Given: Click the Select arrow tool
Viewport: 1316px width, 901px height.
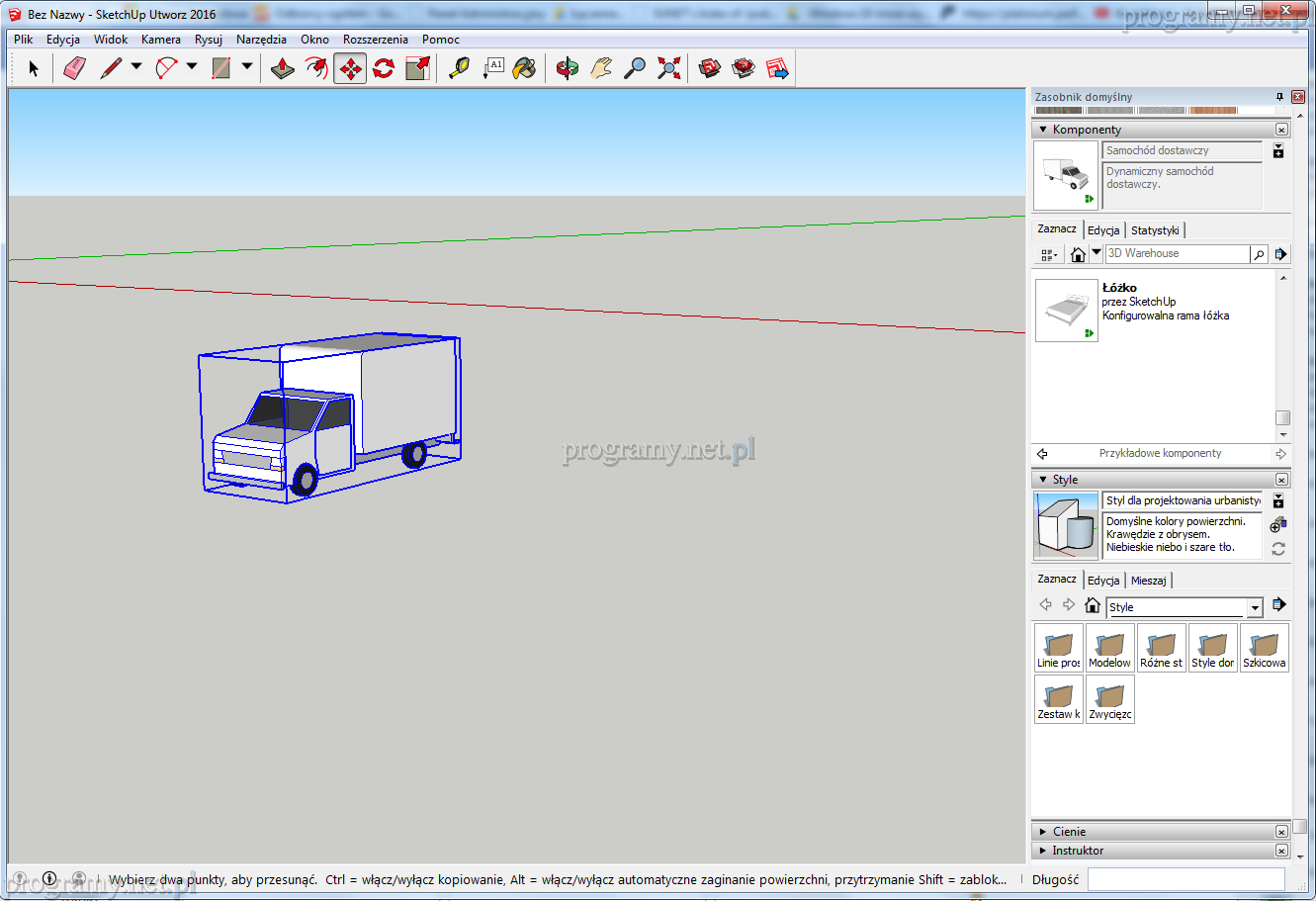Looking at the screenshot, I should pos(34,68).
